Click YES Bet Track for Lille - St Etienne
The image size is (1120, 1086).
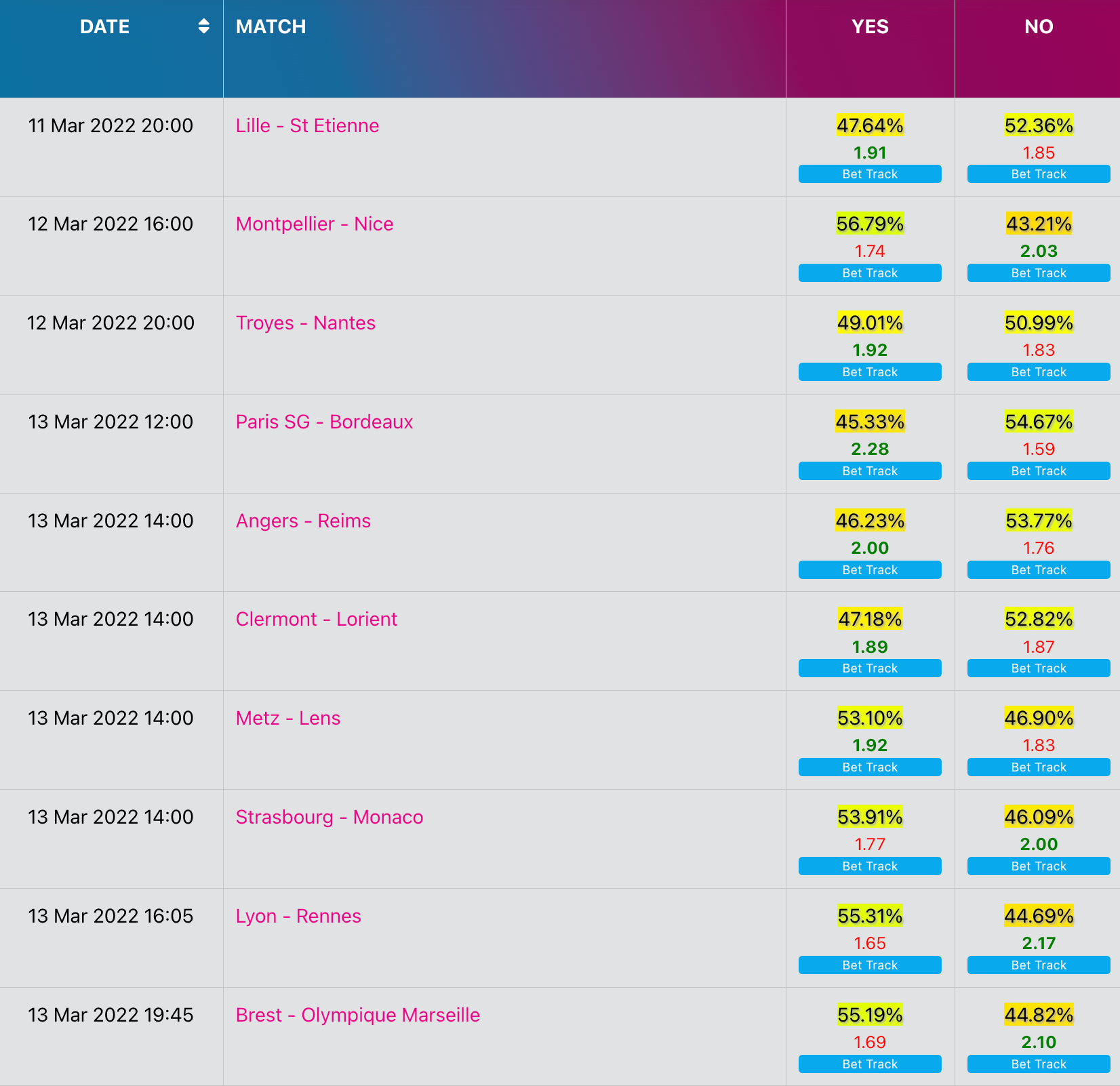(870, 174)
